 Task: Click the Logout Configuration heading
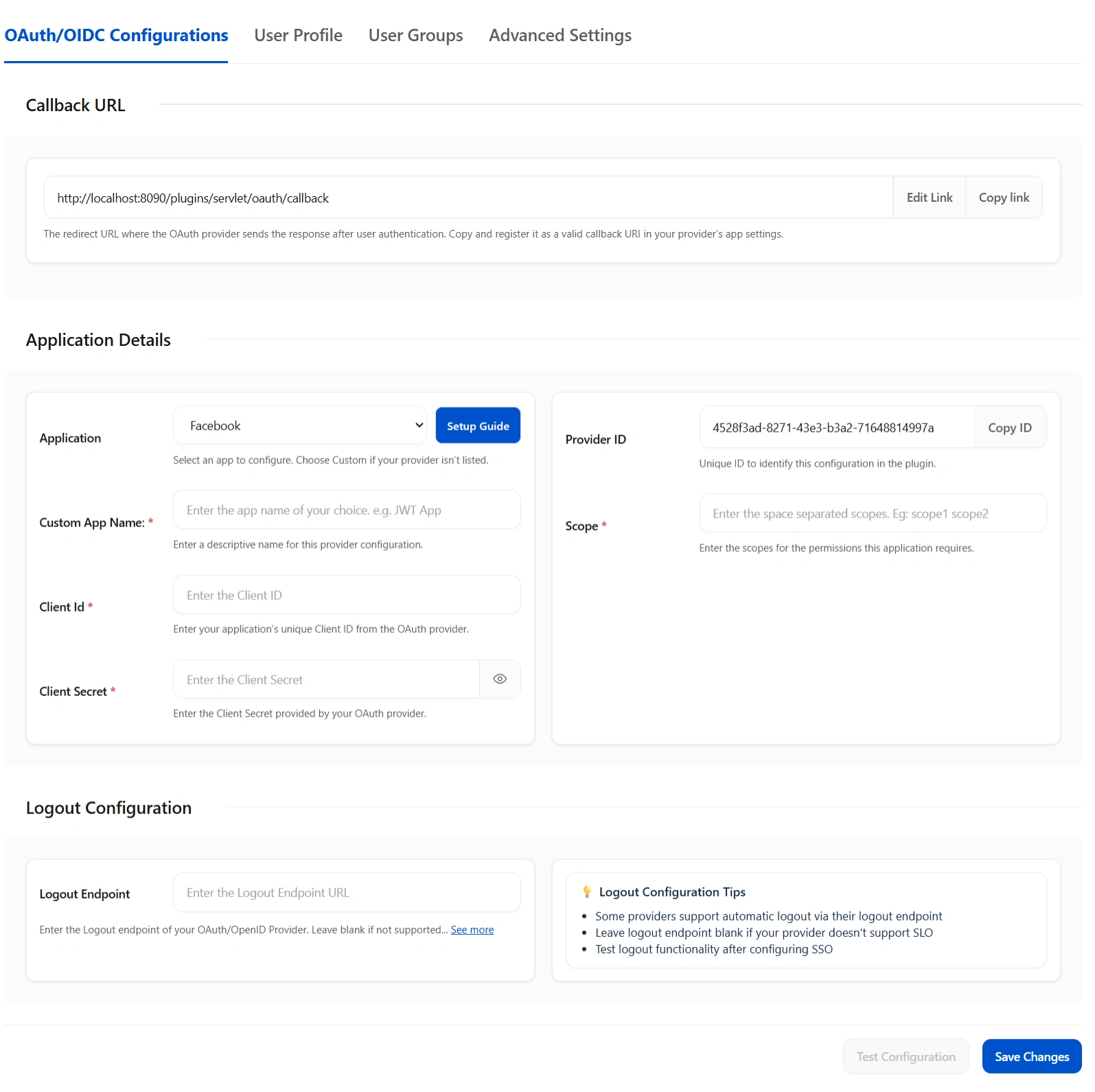click(108, 808)
